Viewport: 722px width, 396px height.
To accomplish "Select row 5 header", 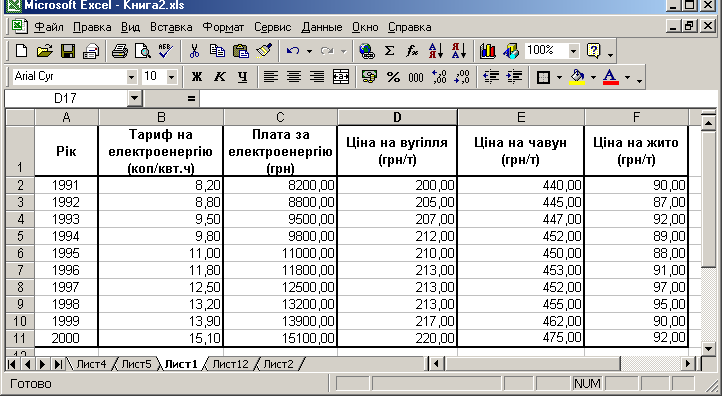I will [20, 236].
